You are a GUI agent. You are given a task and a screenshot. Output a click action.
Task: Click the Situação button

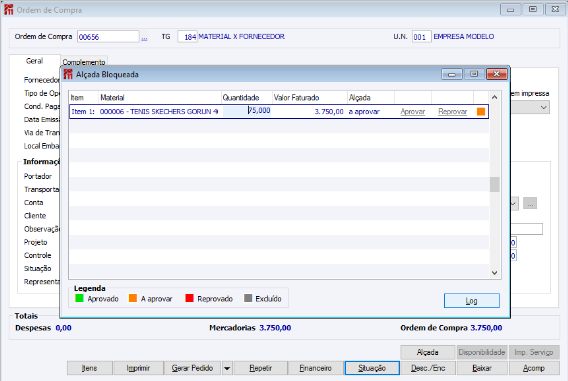(372, 368)
